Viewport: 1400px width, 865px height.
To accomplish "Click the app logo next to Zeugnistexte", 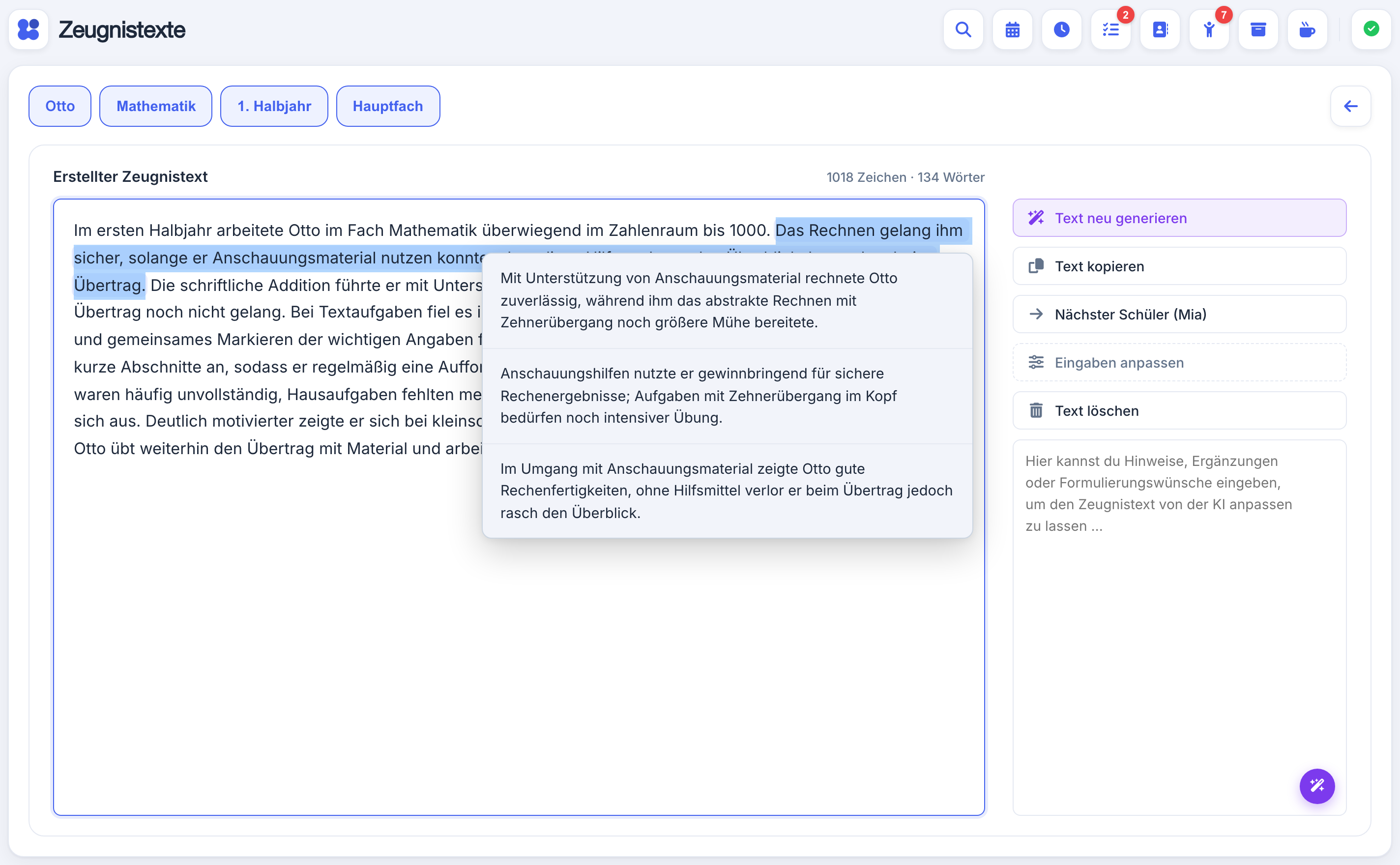I will [x=29, y=29].
